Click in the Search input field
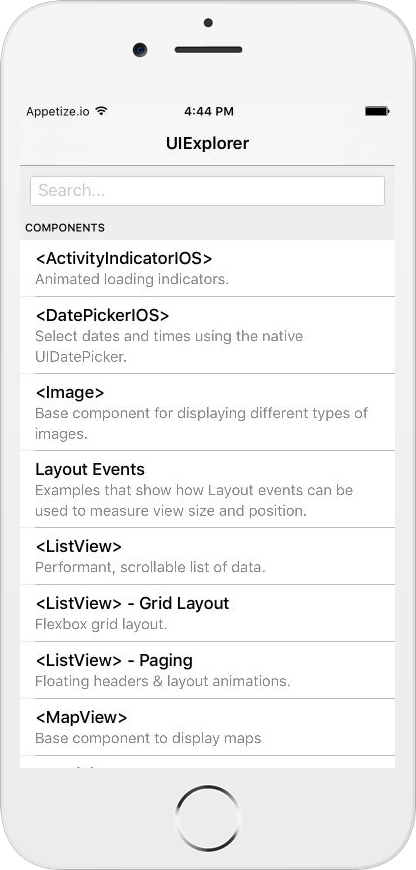This screenshot has width=416, height=870. tap(207, 191)
